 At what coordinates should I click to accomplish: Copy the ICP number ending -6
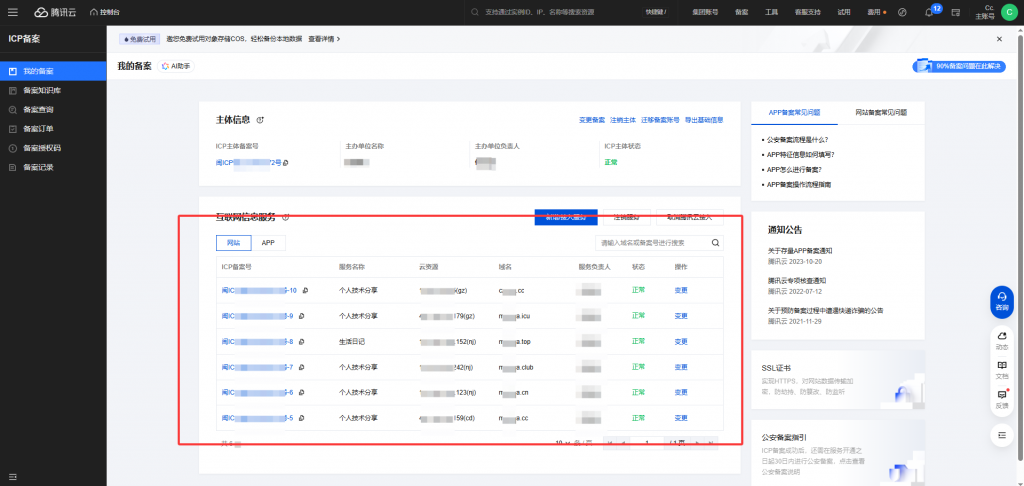(x=301, y=393)
